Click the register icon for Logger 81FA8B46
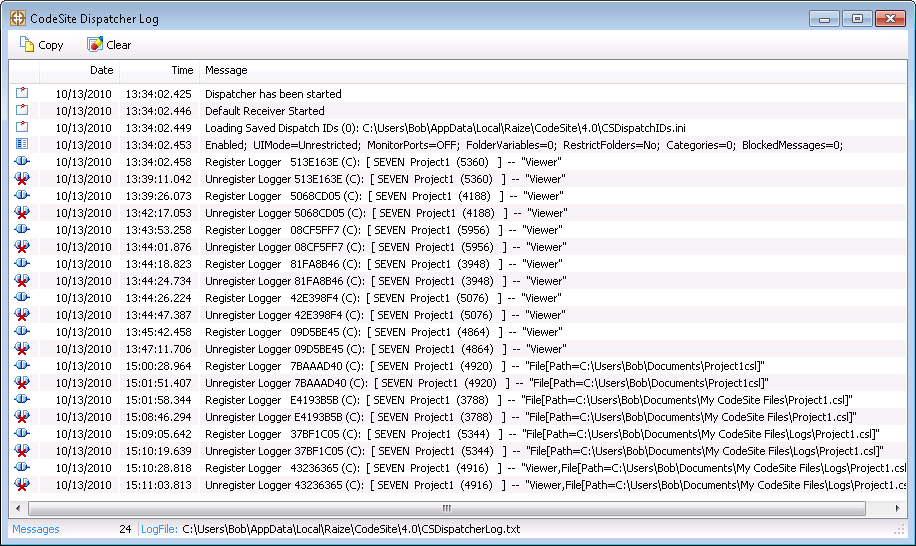The image size is (916, 546). tap(22, 263)
